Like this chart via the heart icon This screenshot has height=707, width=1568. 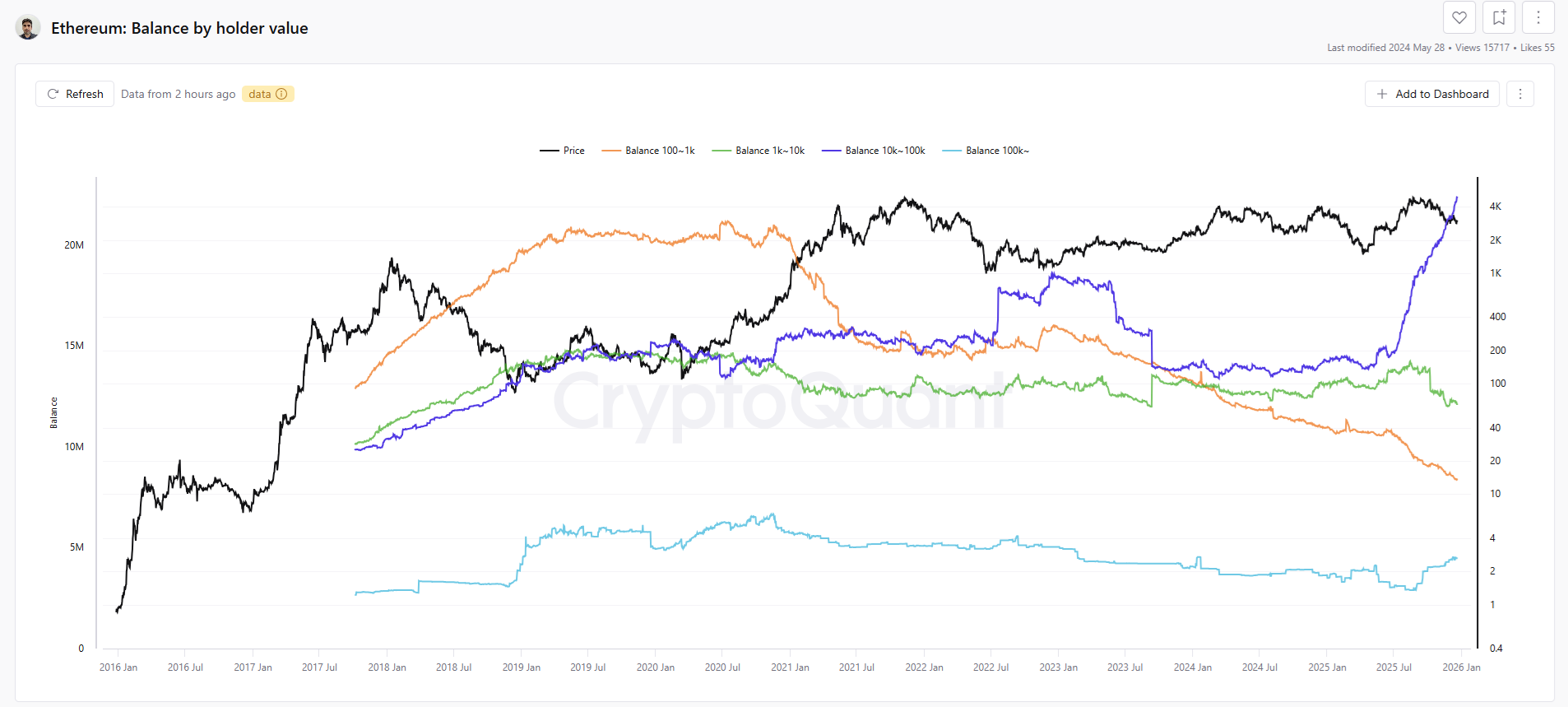[x=1459, y=17]
